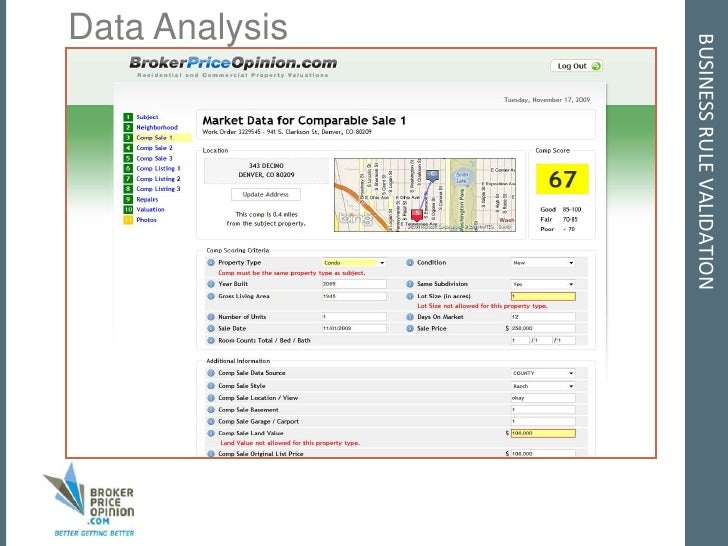Screen dimensions: 728x546
Task: Click the info icon beside Number of Units
Action: click(211, 317)
